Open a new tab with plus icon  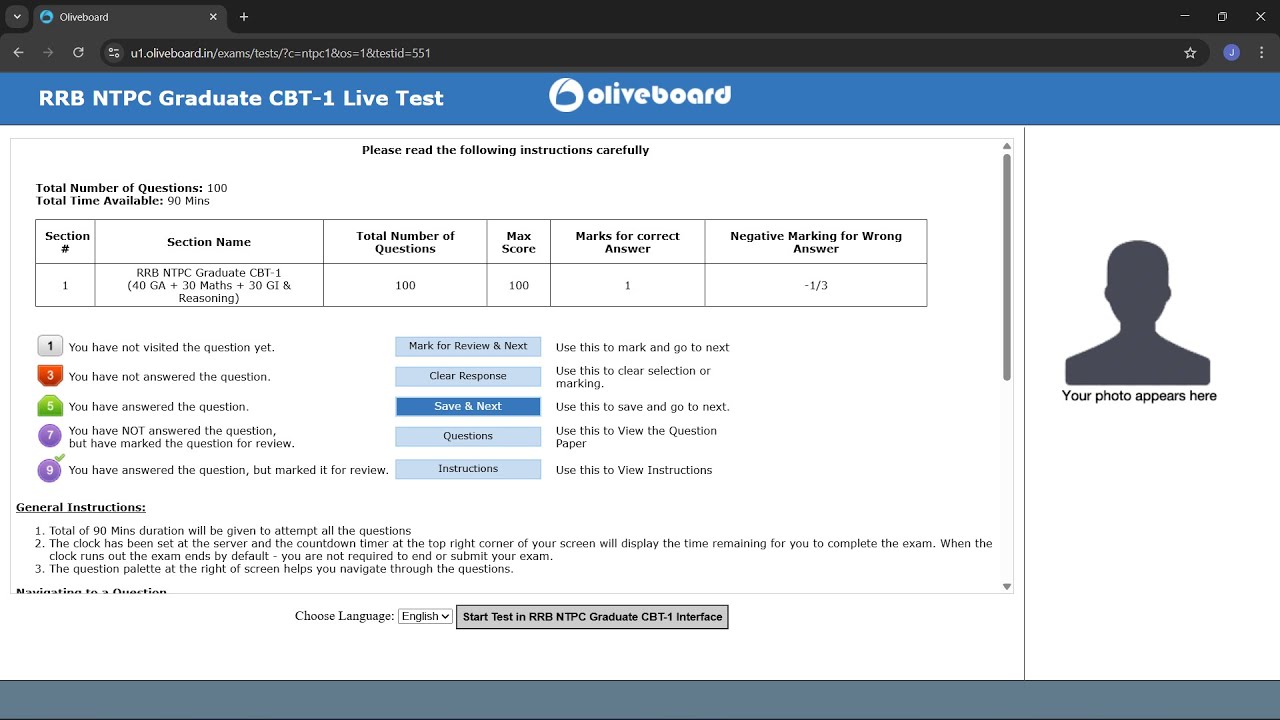click(244, 17)
